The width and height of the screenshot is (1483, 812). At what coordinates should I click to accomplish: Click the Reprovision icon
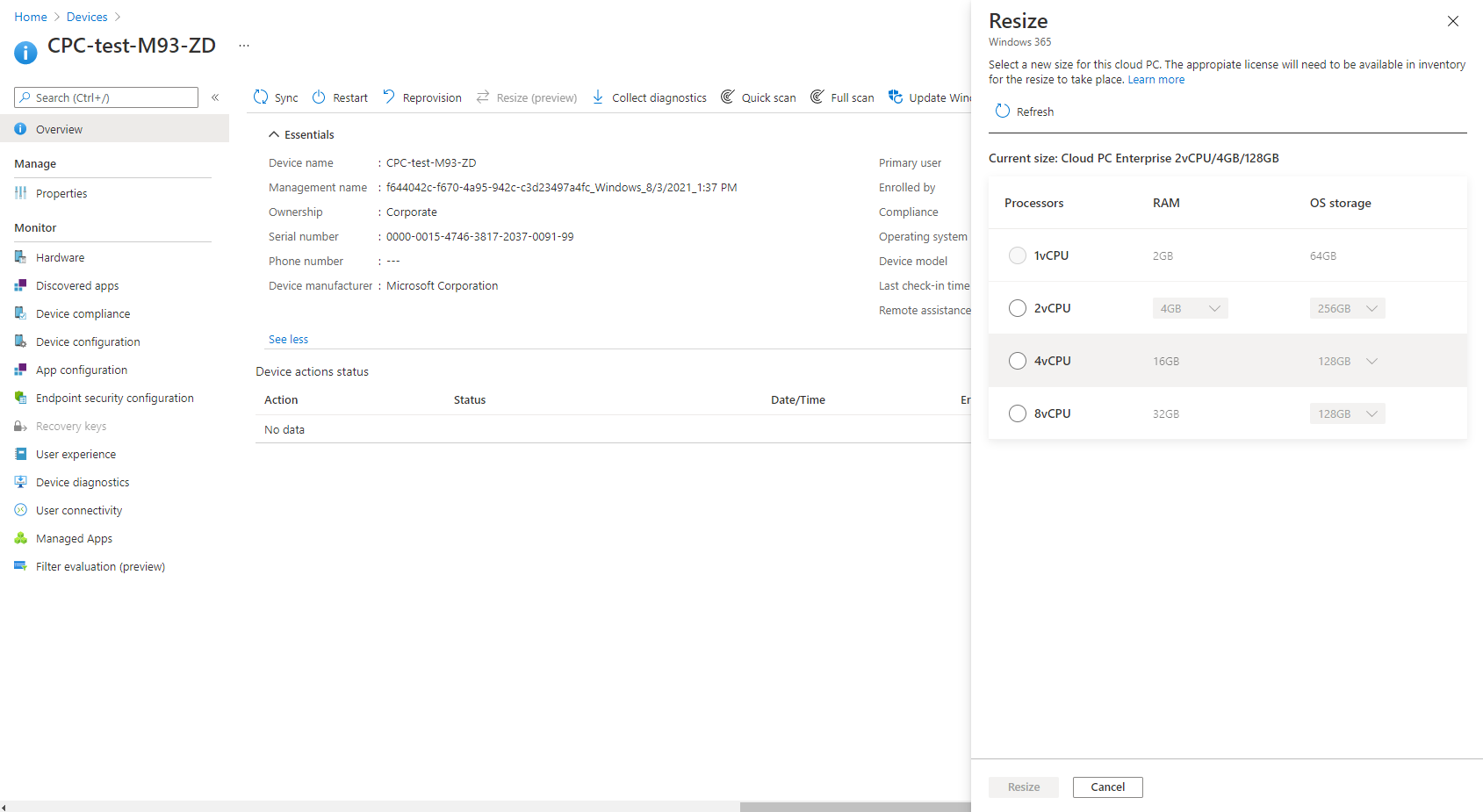coord(389,97)
